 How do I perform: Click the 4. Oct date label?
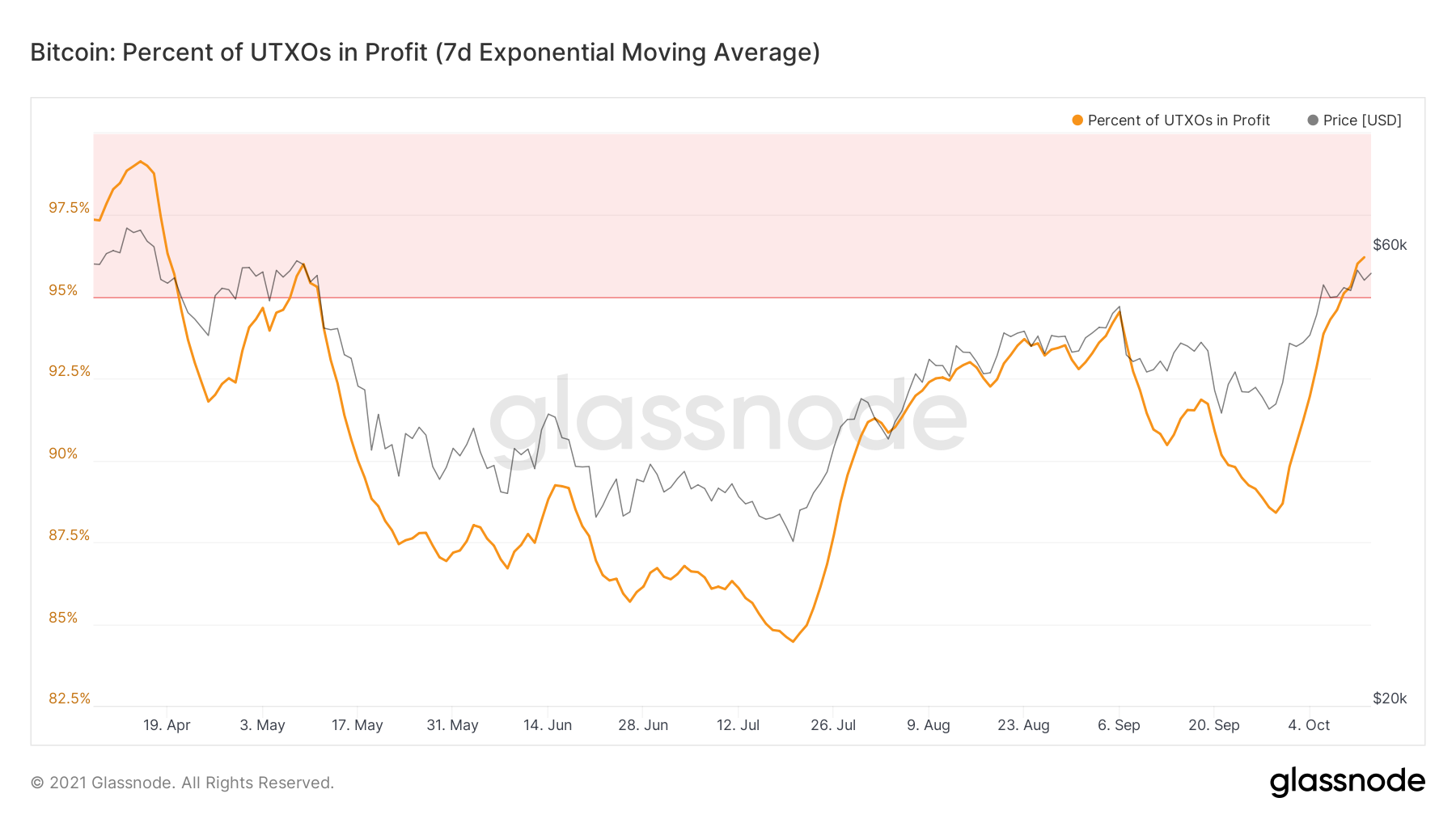1309,725
